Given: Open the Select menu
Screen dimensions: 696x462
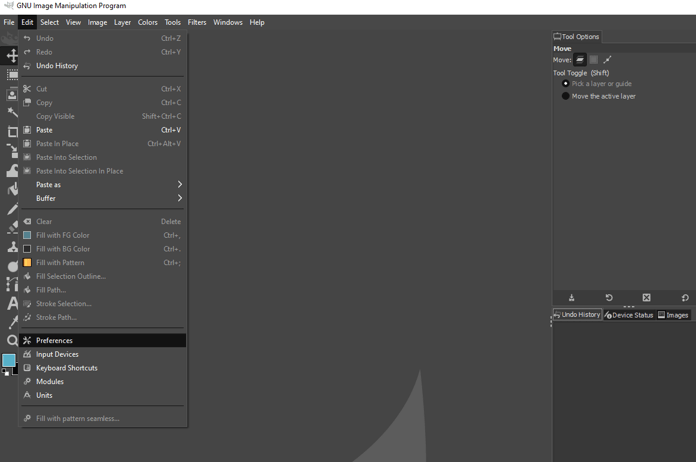Looking at the screenshot, I should [49, 22].
